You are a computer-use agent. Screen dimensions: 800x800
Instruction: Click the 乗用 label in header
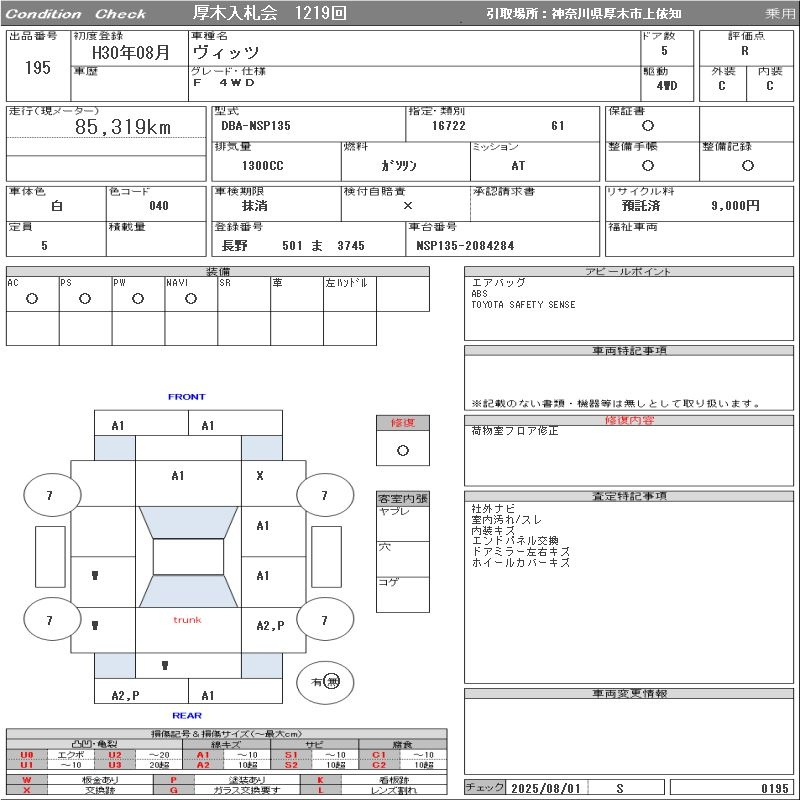(780, 14)
